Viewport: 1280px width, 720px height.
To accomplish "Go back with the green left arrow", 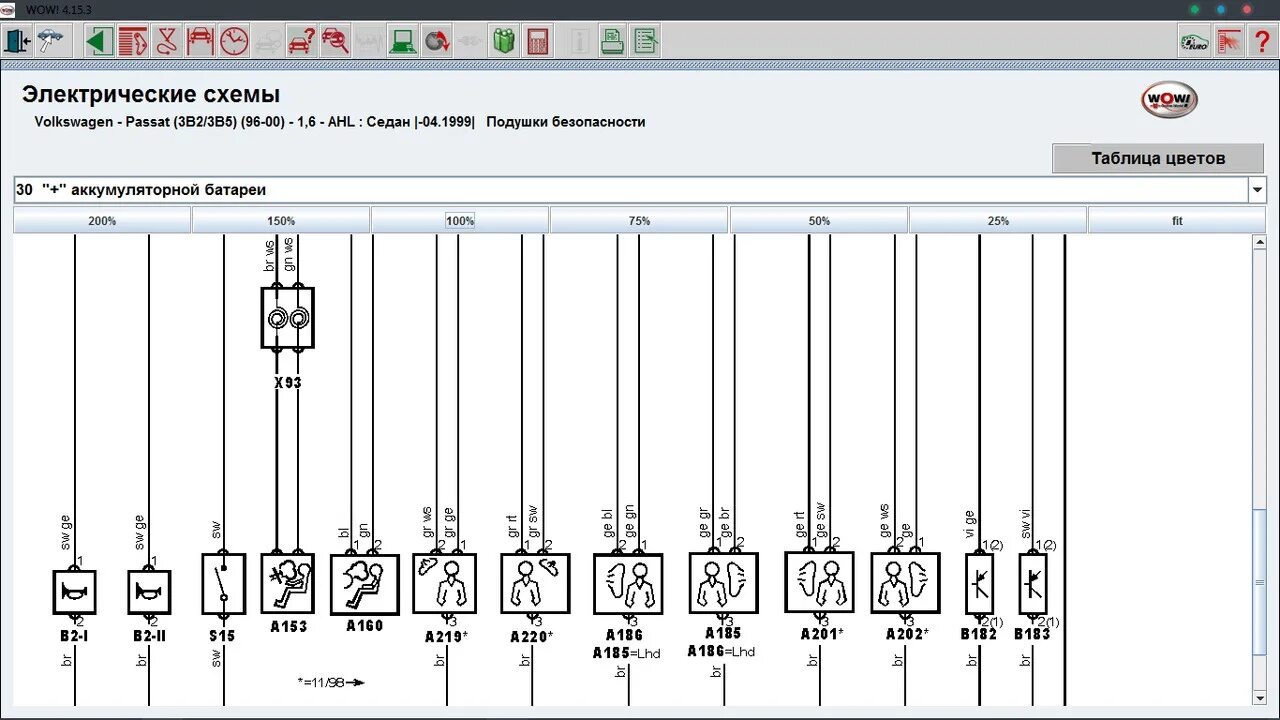I will coord(98,41).
